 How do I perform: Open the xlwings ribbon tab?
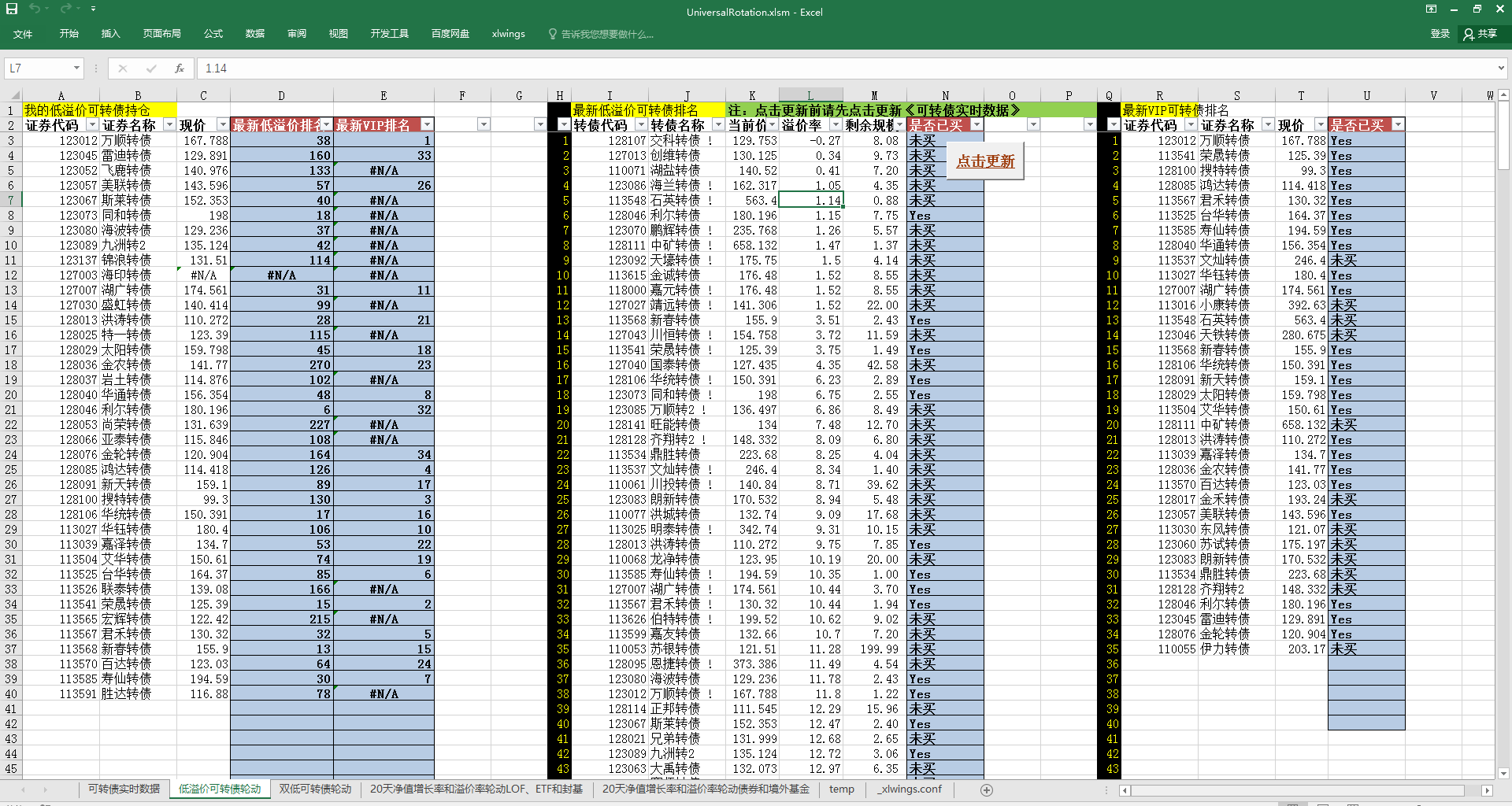[508, 34]
